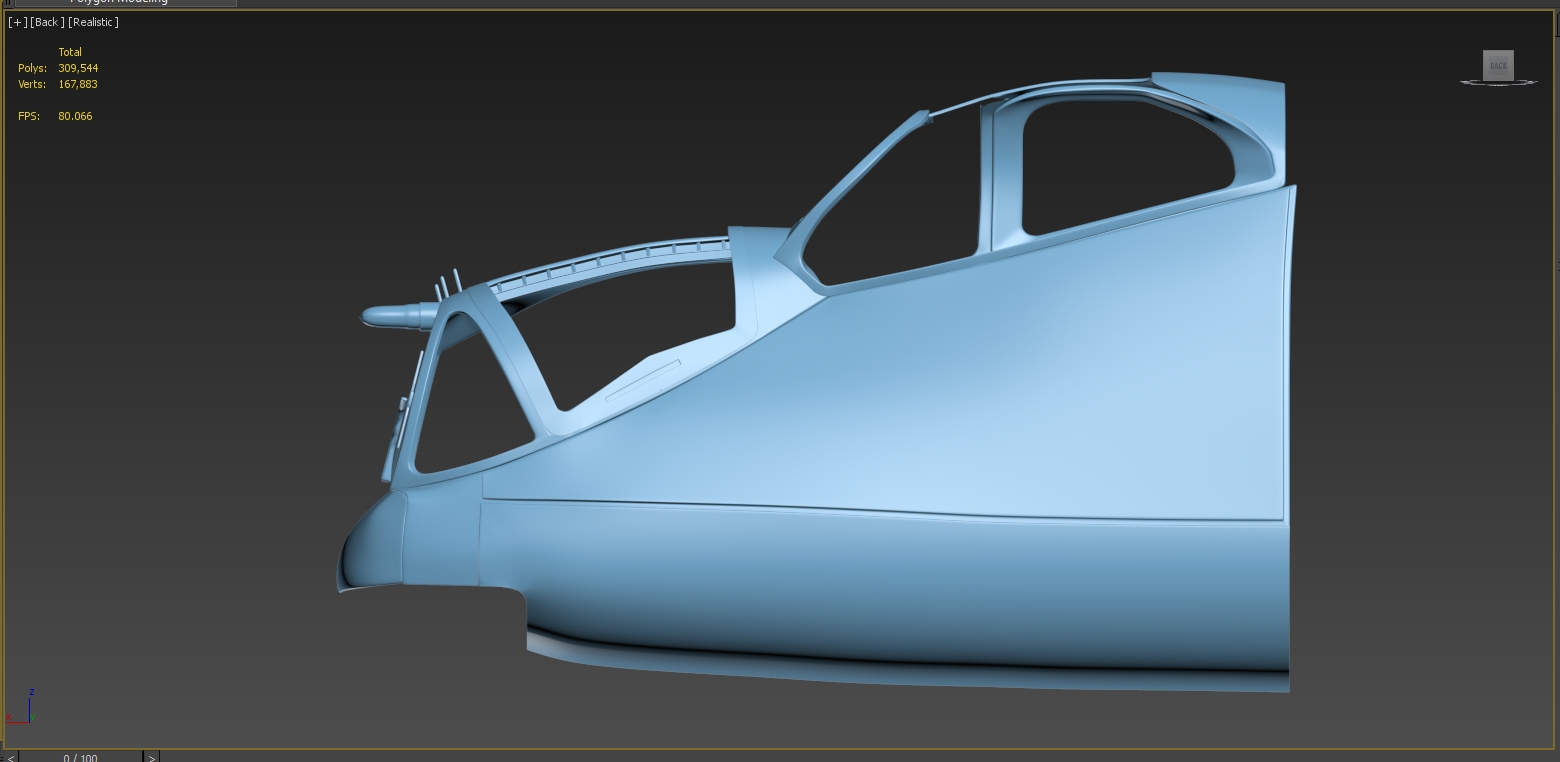Click the time slider's previous-frame arrow

pyautogui.click(x=9, y=757)
